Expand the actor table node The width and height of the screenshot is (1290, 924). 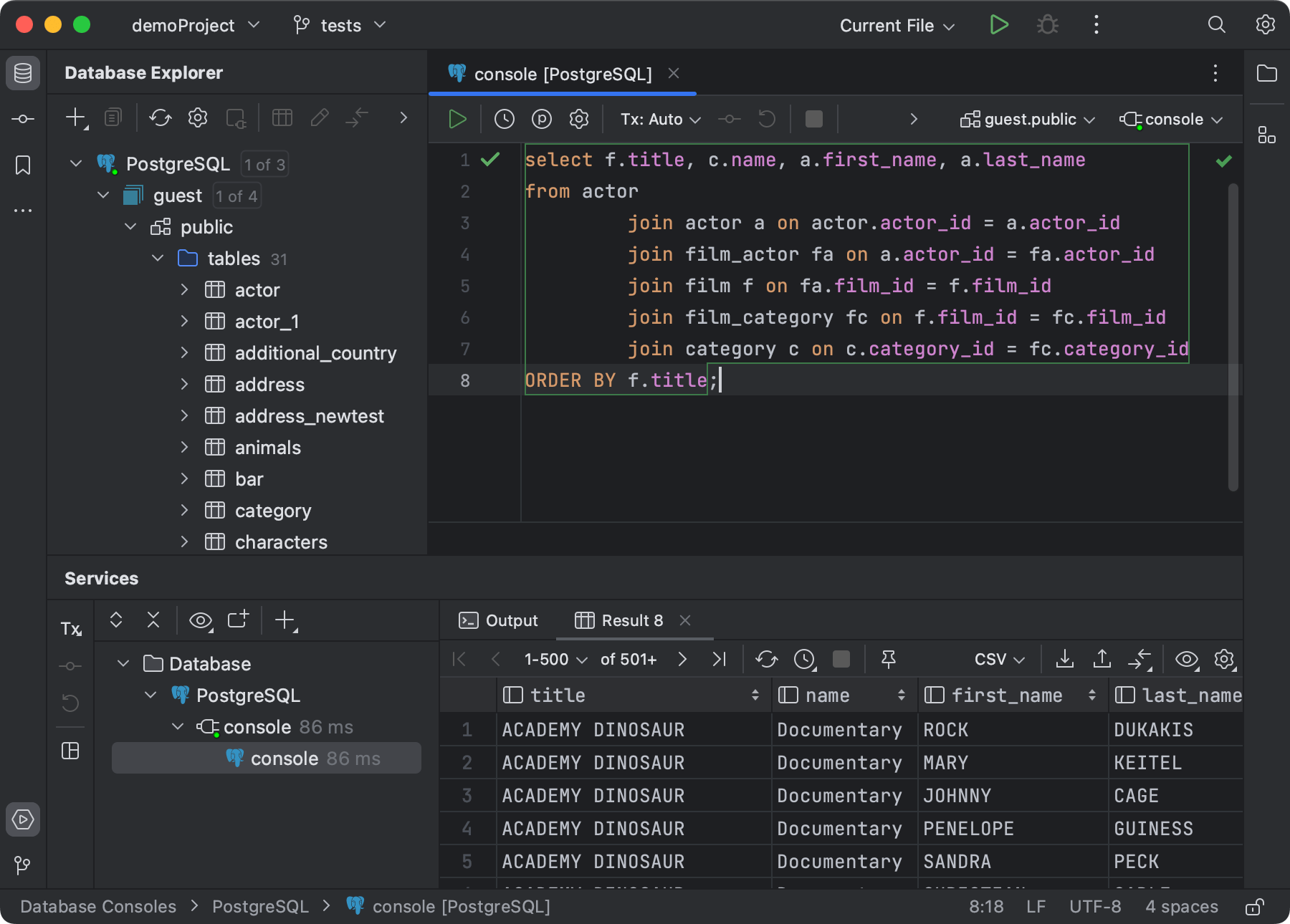pyautogui.click(x=185, y=289)
